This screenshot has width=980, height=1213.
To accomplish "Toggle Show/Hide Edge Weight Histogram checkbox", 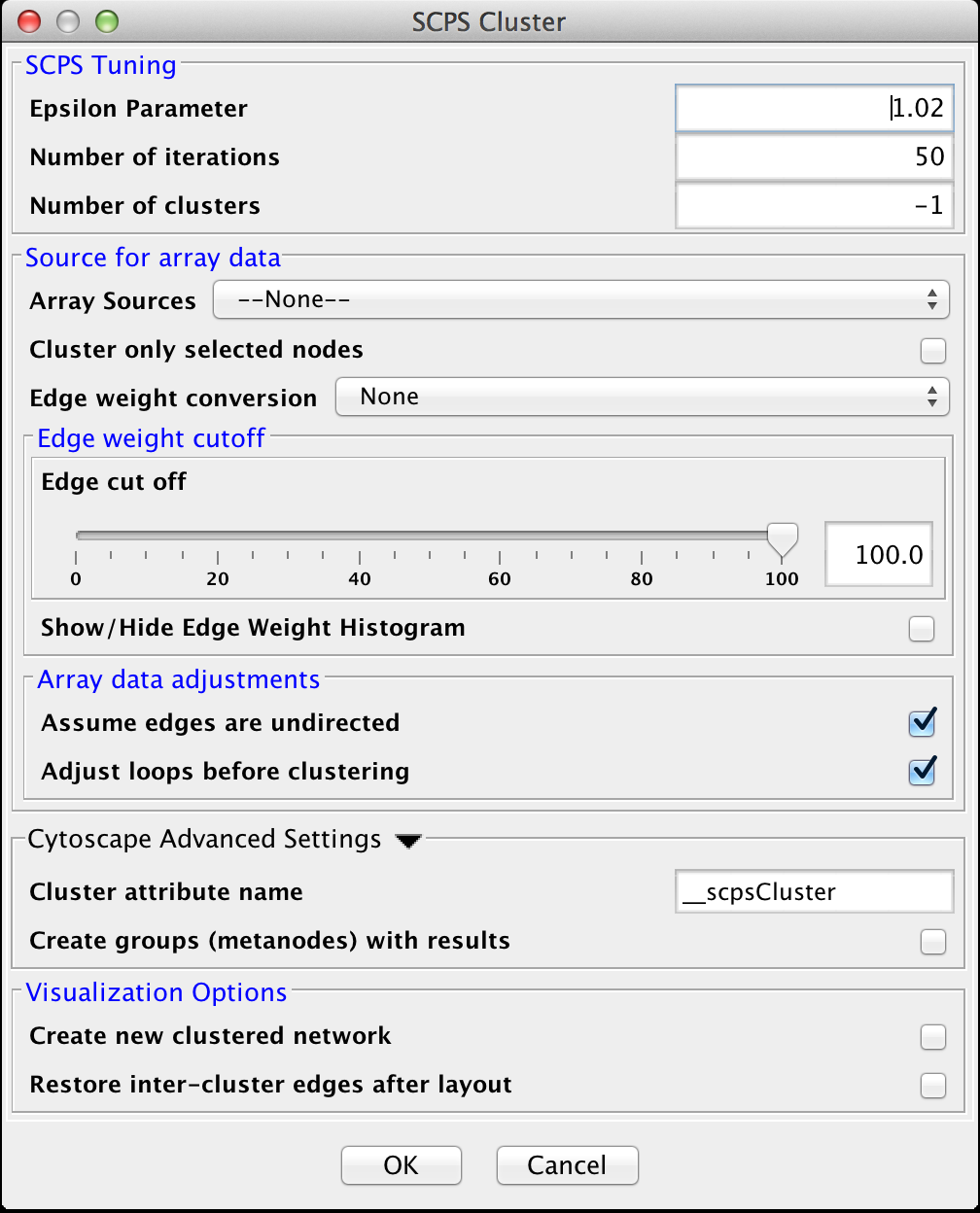I will pyautogui.click(x=921, y=629).
